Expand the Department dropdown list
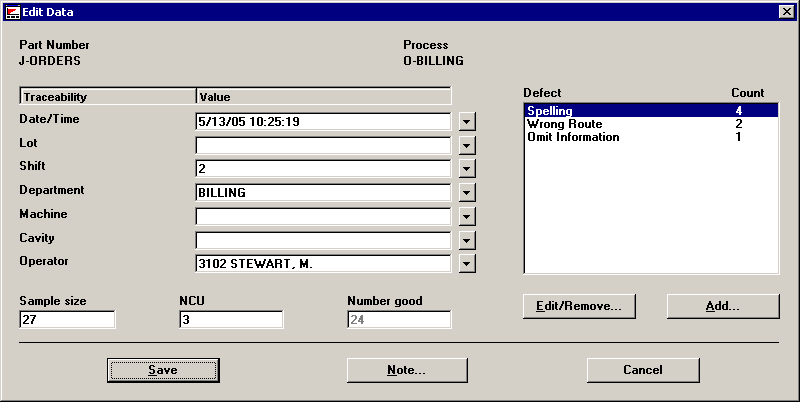This screenshot has width=800, height=402. 467,192
